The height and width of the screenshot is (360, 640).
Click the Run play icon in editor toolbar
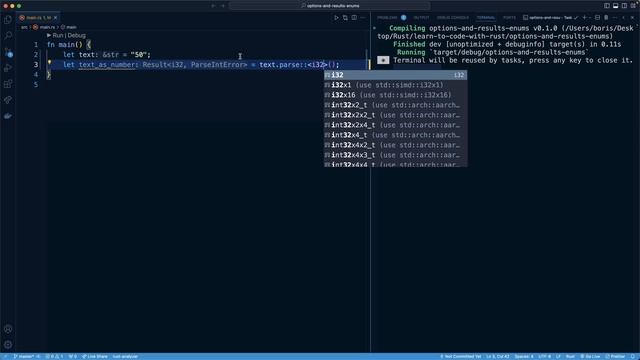336,18
